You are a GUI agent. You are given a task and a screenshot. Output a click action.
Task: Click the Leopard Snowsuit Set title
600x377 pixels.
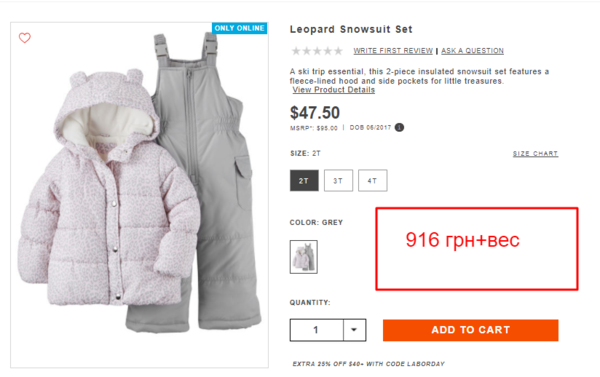coord(351,29)
